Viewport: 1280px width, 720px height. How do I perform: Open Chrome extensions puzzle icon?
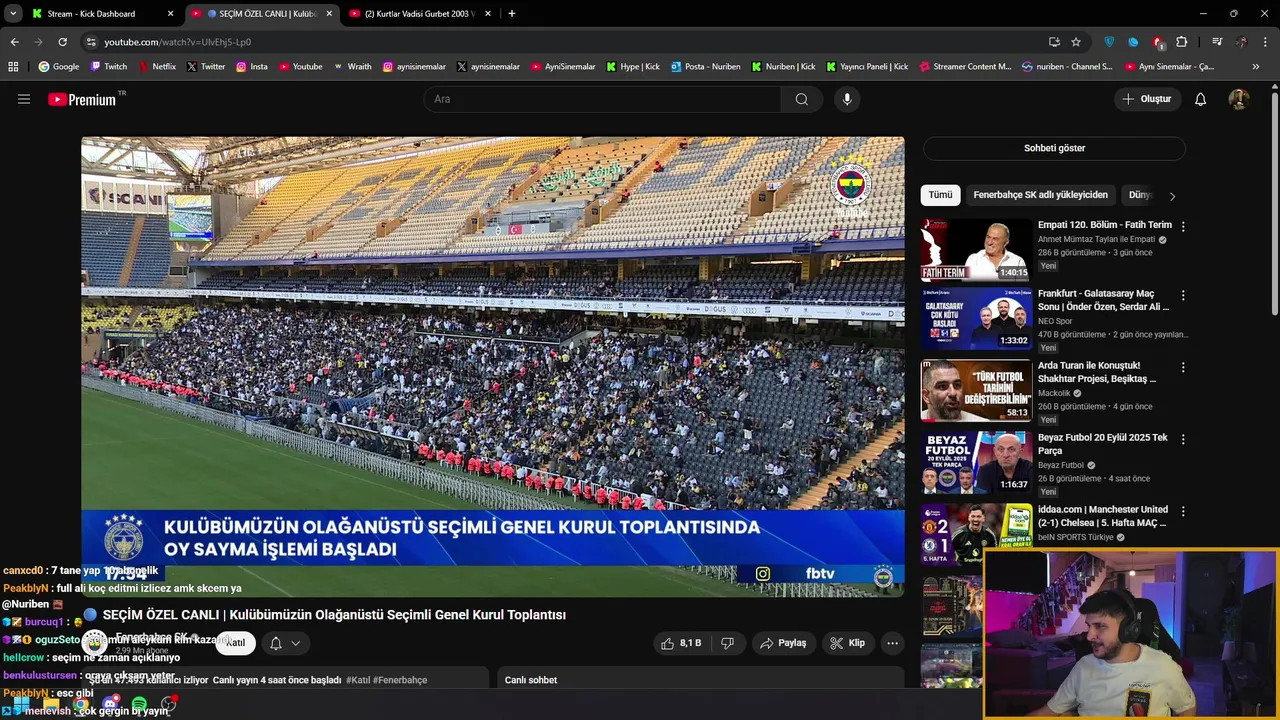coord(1181,42)
